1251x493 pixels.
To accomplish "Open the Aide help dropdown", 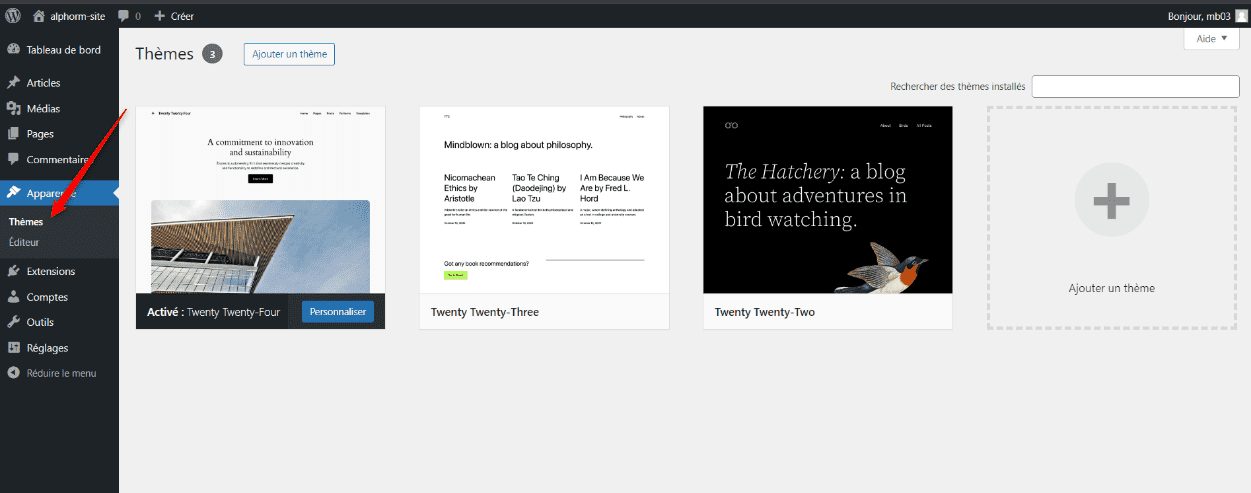I will coord(1211,38).
